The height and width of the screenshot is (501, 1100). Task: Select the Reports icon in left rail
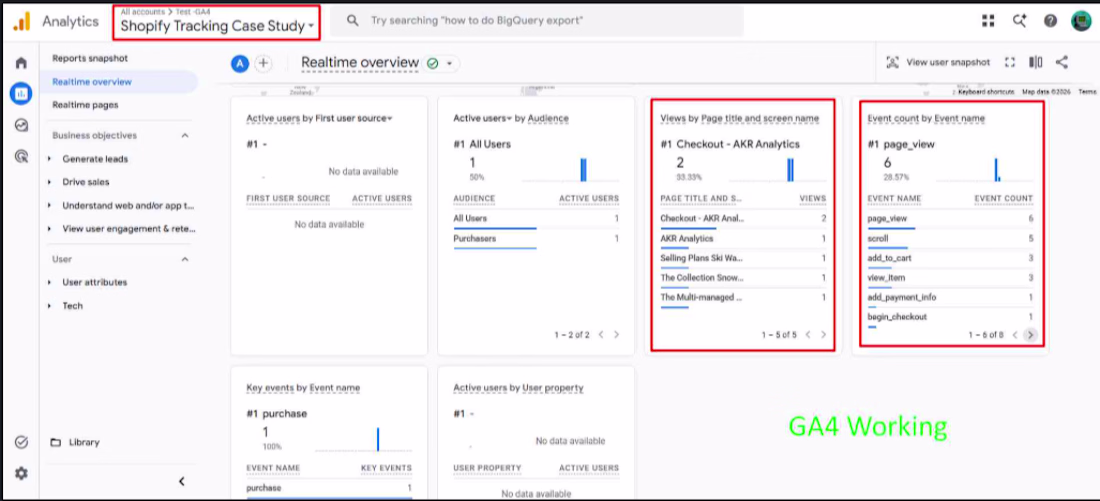coord(21,93)
